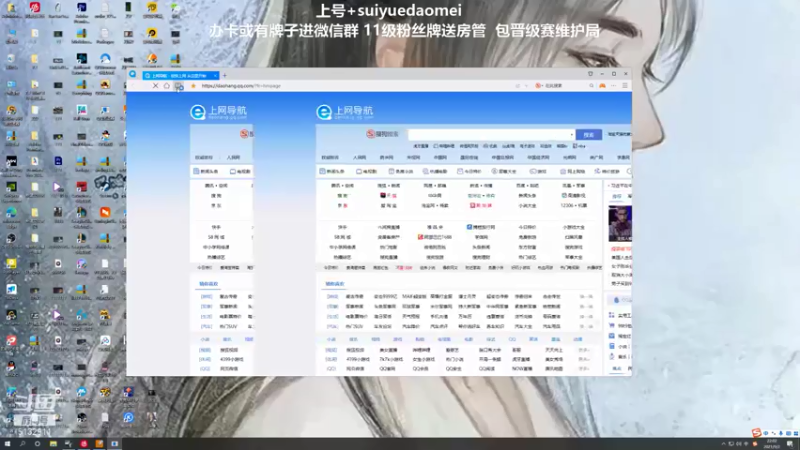Open the 人民网 link in right navigation row

(359, 158)
